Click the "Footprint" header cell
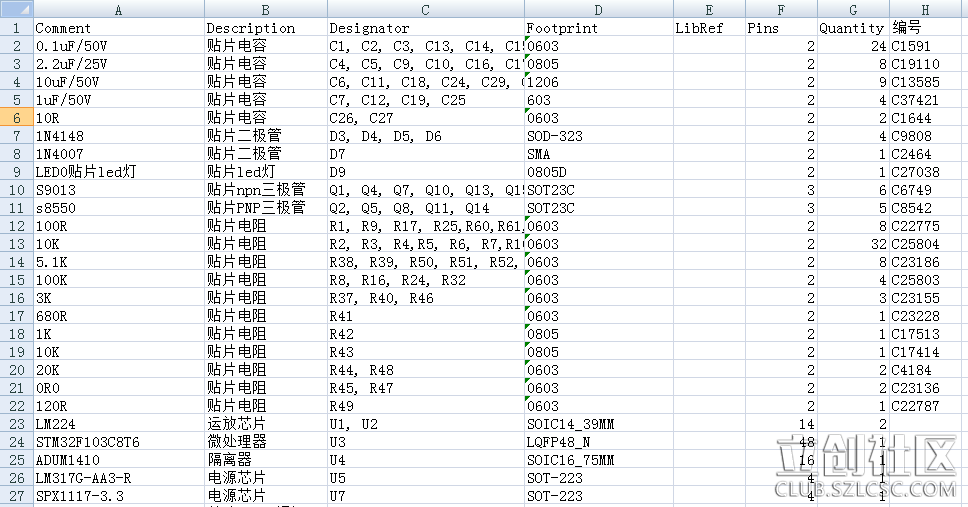 [597, 28]
